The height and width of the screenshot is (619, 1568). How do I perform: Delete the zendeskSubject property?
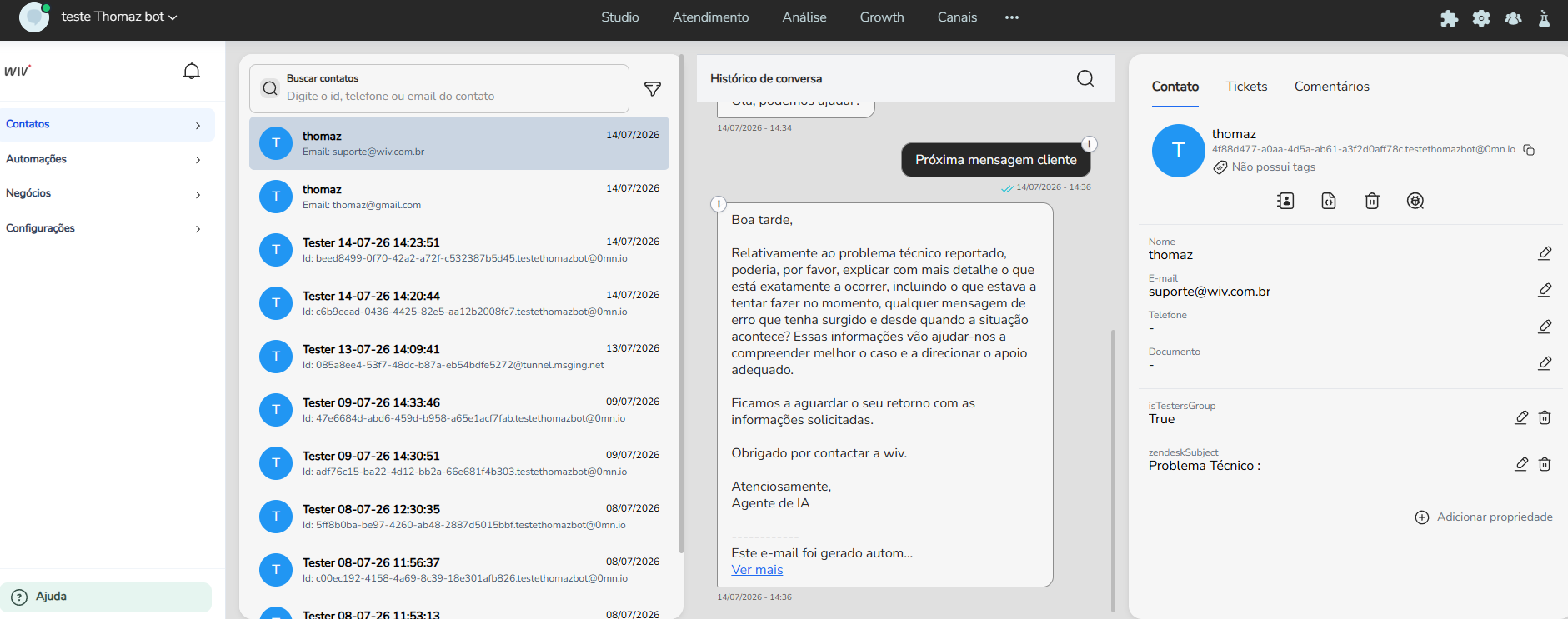[x=1545, y=464]
